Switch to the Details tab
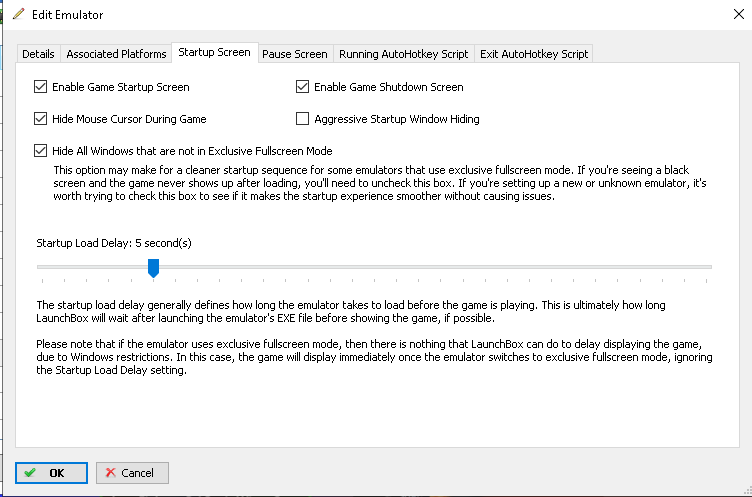The height and width of the screenshot is (497, 752). [x=38, y=54]
